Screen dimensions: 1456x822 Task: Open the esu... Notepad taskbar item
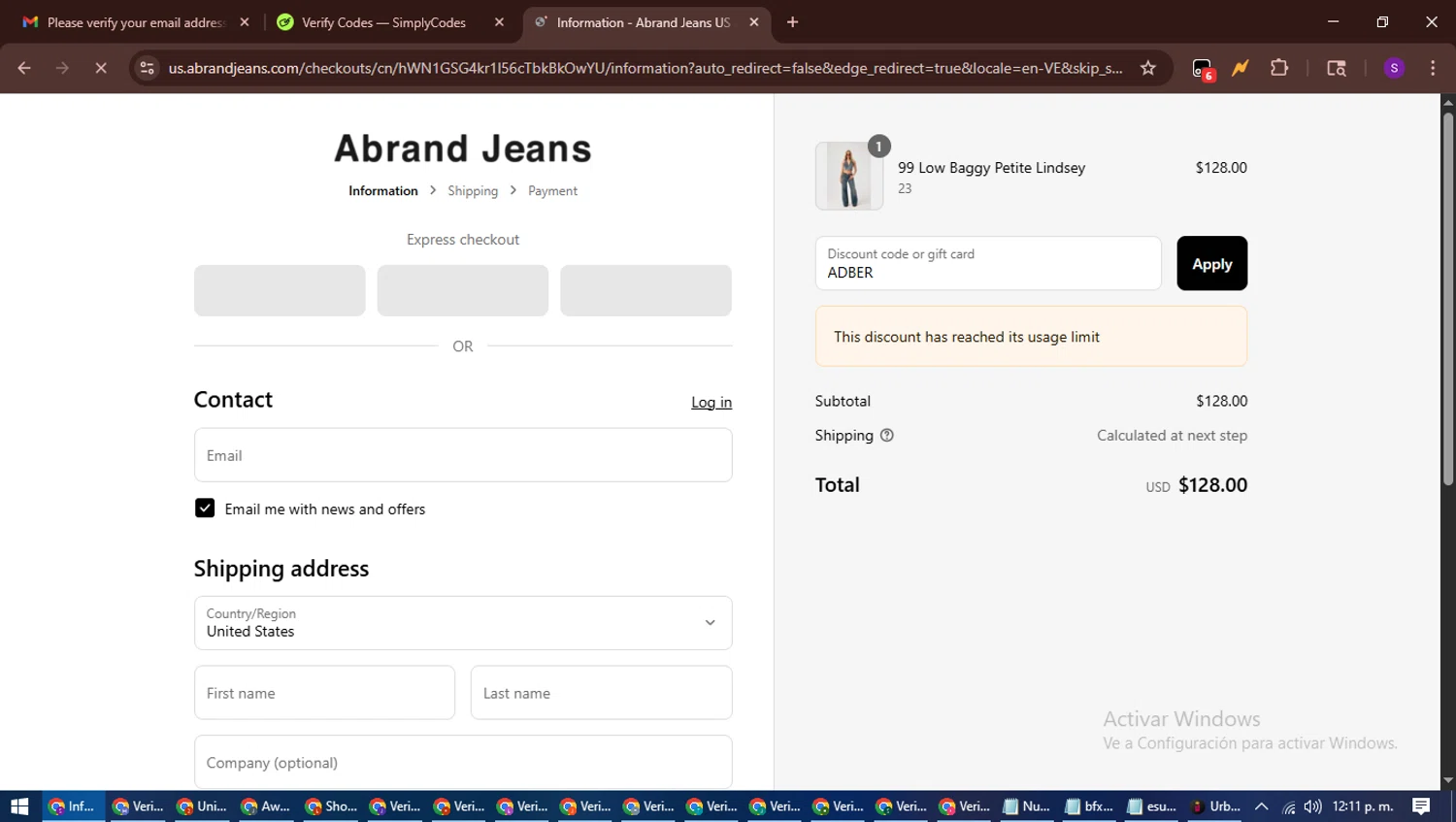1151,806
